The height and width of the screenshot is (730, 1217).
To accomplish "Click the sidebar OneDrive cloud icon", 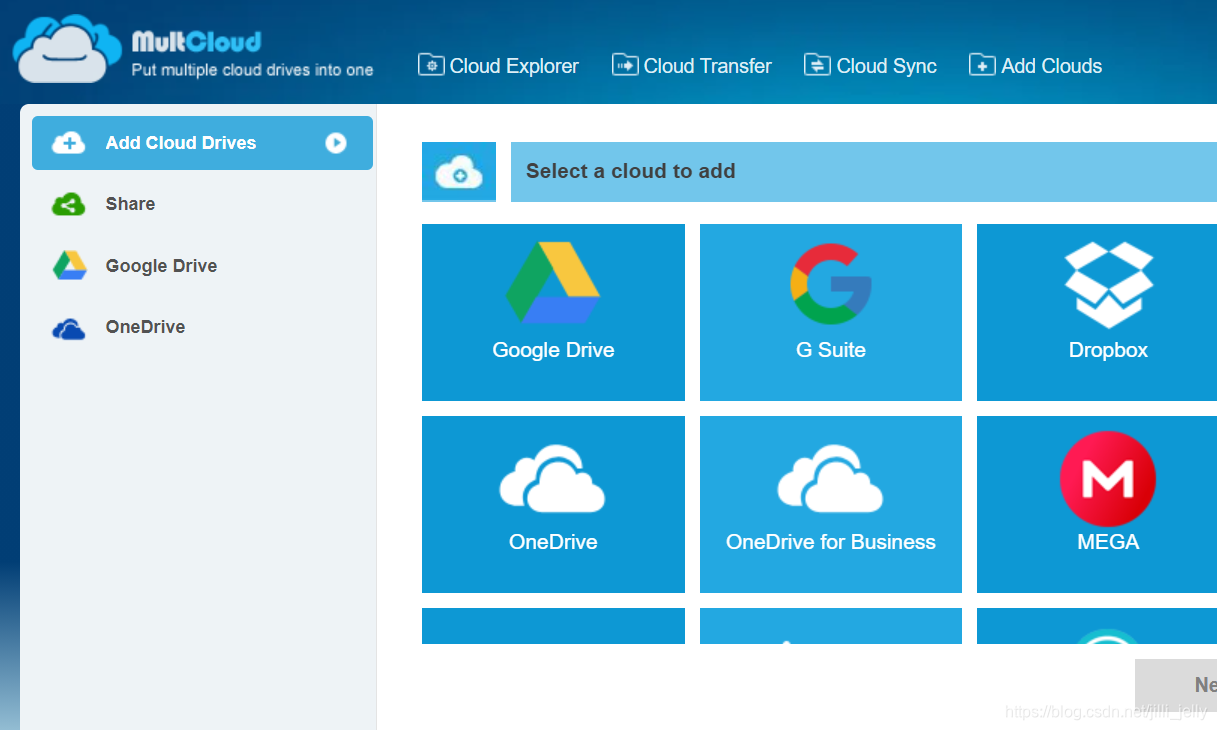I will 69,329.
